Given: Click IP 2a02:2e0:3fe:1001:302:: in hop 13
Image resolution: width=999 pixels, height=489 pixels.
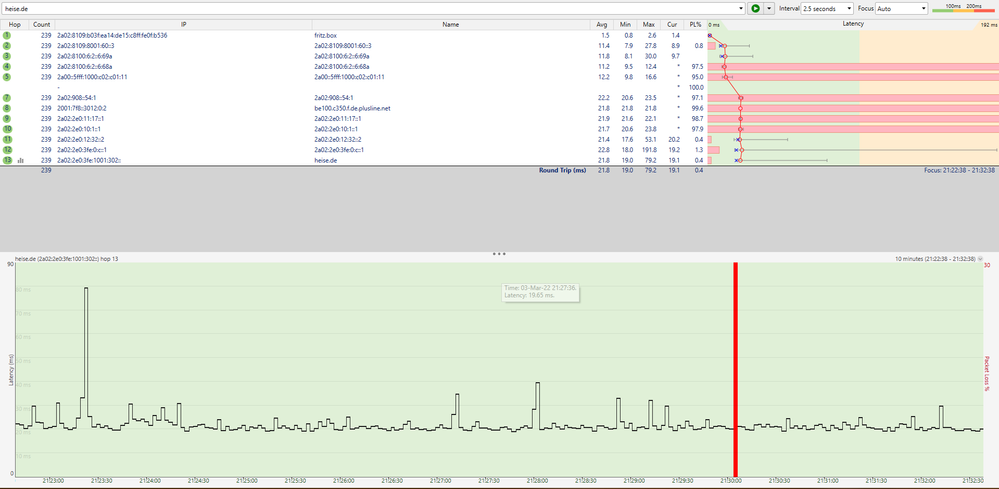Looking at the screenshot, I should pyautogui.click(x=89, y=160).
